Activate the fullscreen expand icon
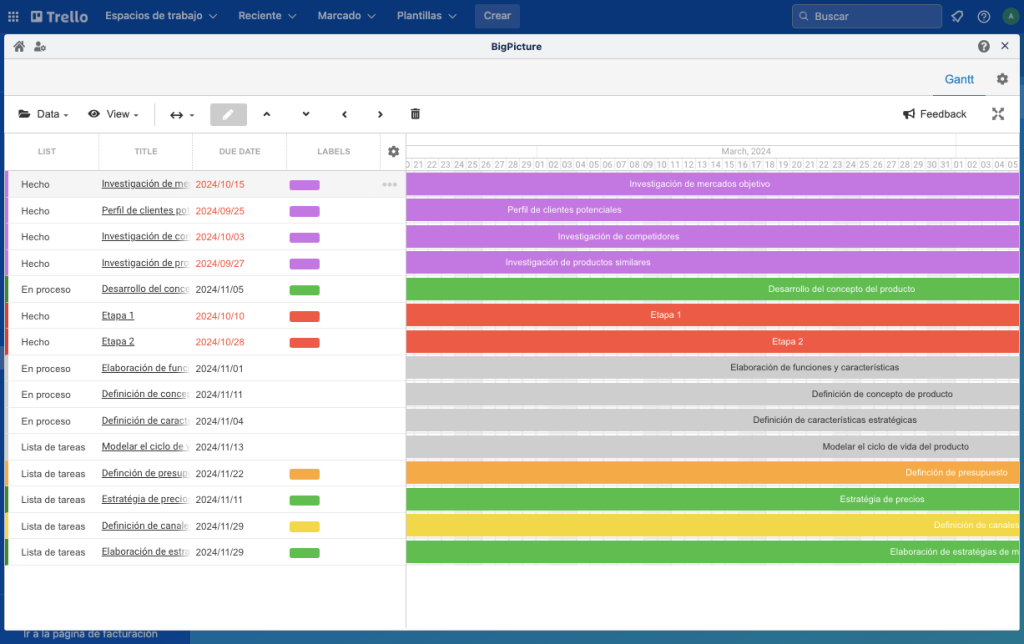The image size is (1024, 644). (998, 114)
